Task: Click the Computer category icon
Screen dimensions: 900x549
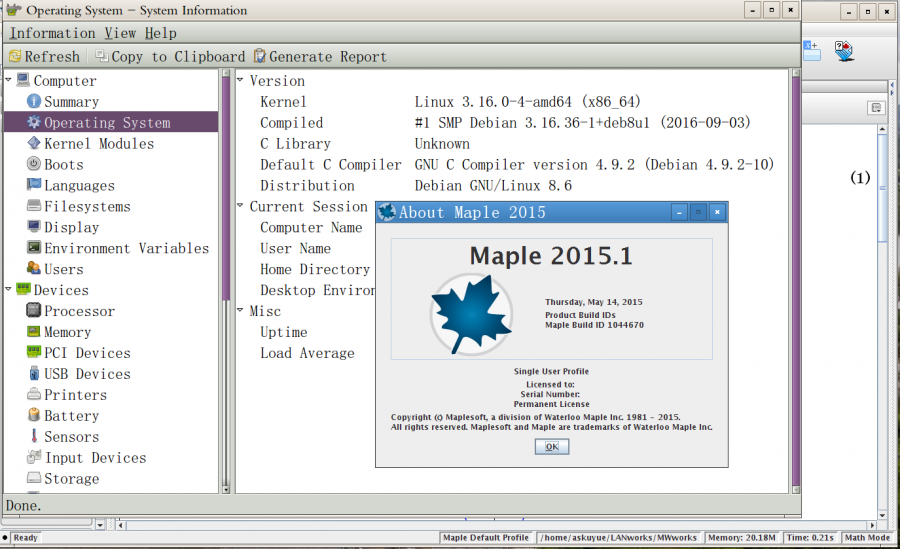Action: (23, 80)
